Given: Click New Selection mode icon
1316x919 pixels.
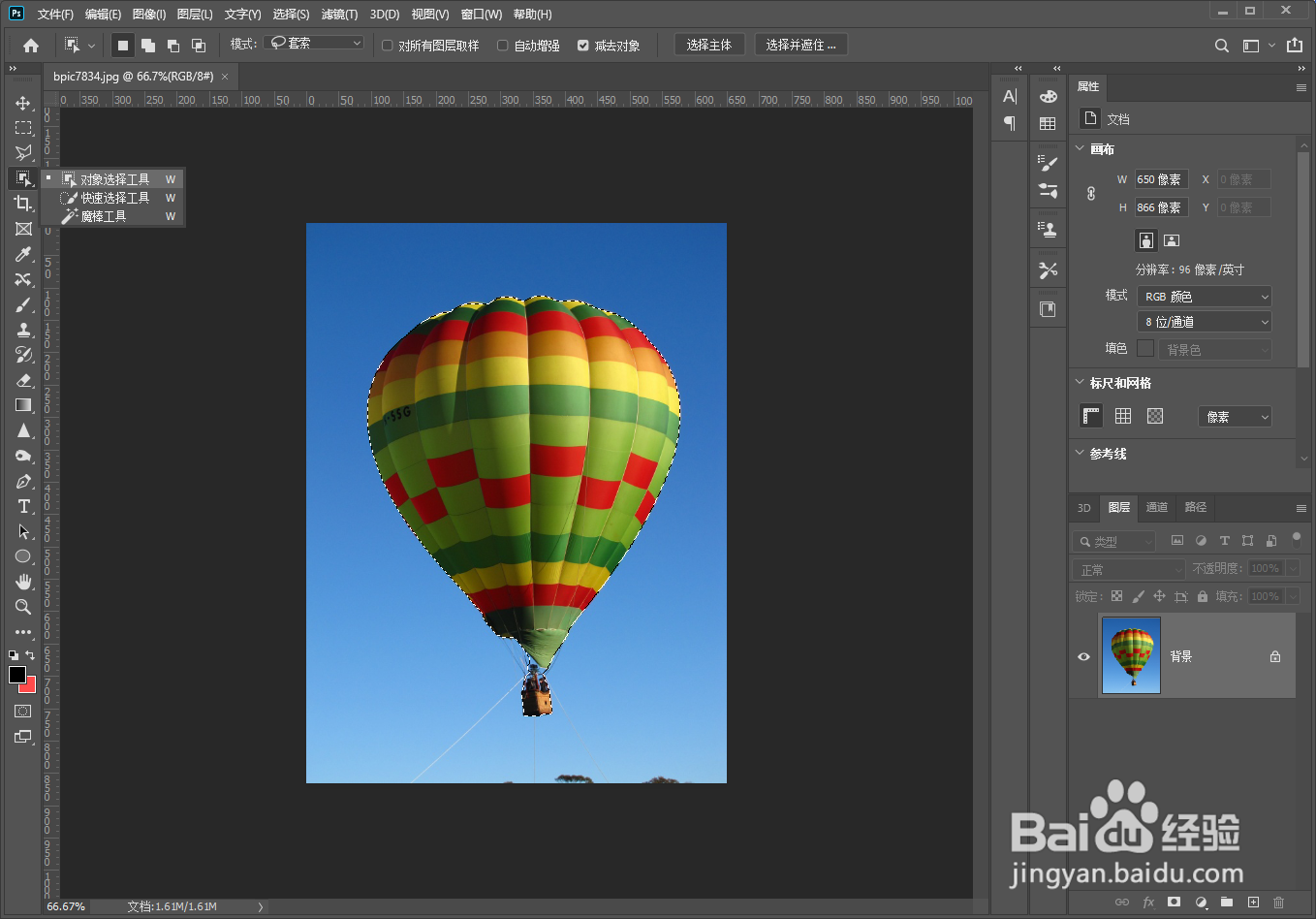Looking at the screenshot, I should [x=123, y=45].
